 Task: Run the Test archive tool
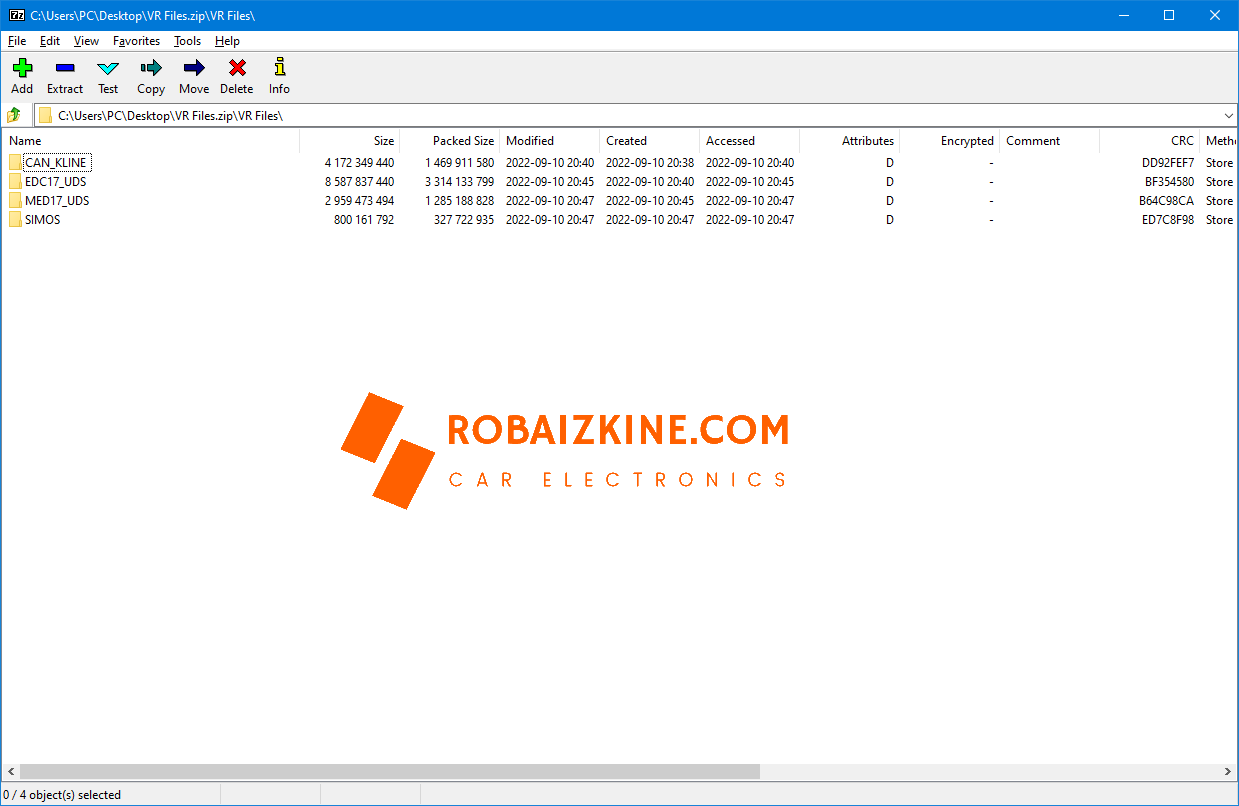(x=108, y=69)
